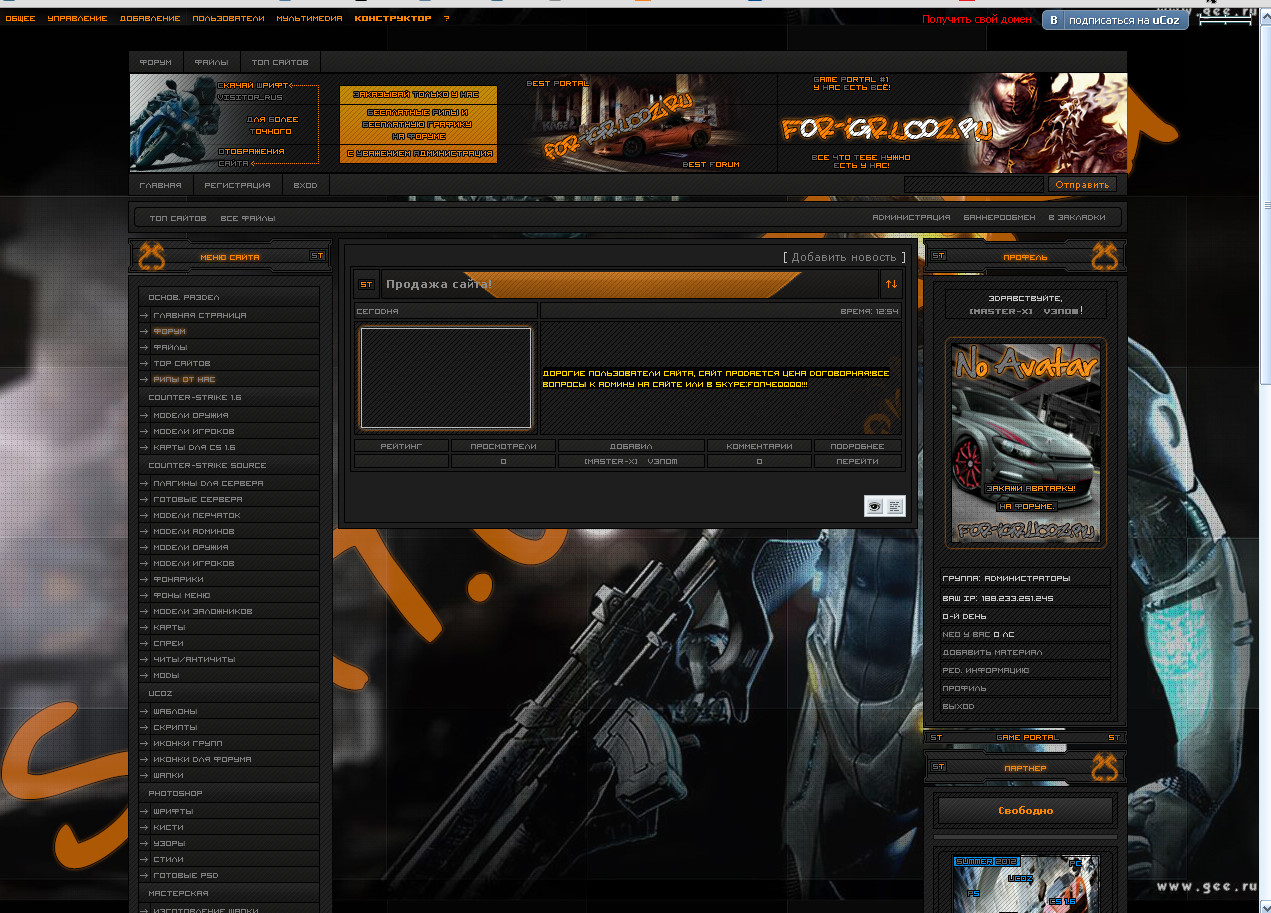This screenshot has height=913, width=1271.
Task: Click В закладки link
Action: (1077, 218)
